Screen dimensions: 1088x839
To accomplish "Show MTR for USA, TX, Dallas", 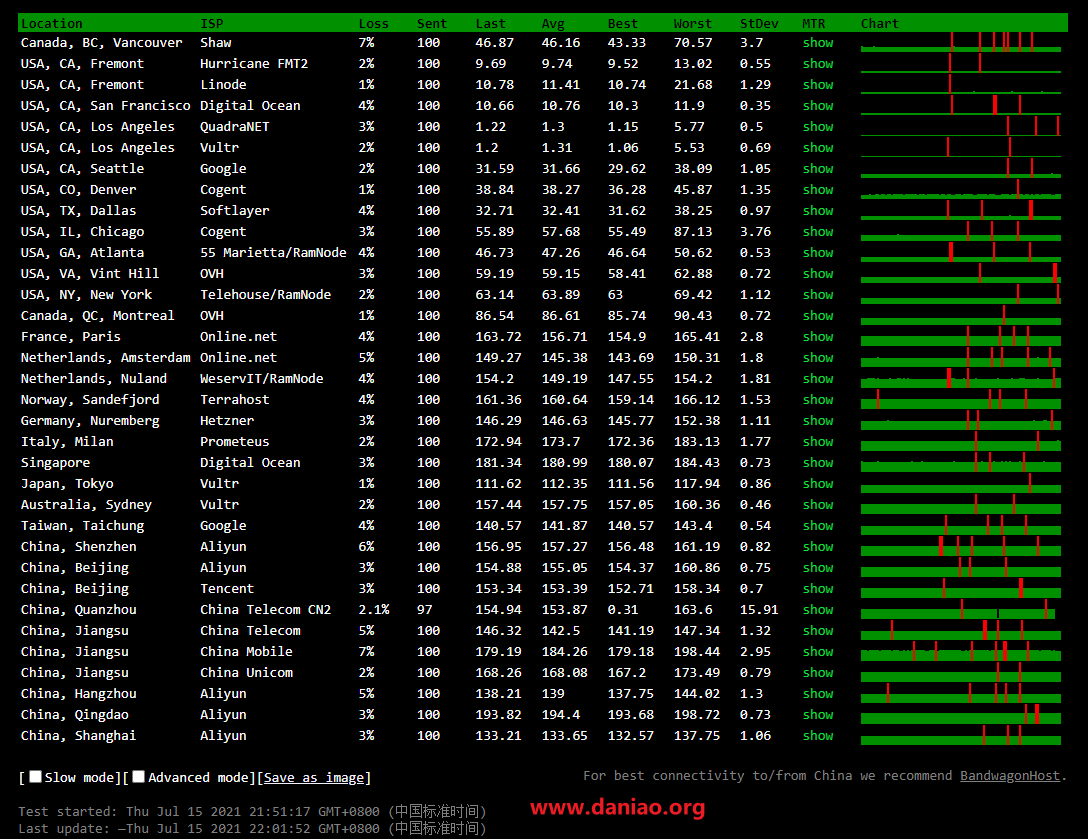I will pyautogui.click(x=817, y=210).
